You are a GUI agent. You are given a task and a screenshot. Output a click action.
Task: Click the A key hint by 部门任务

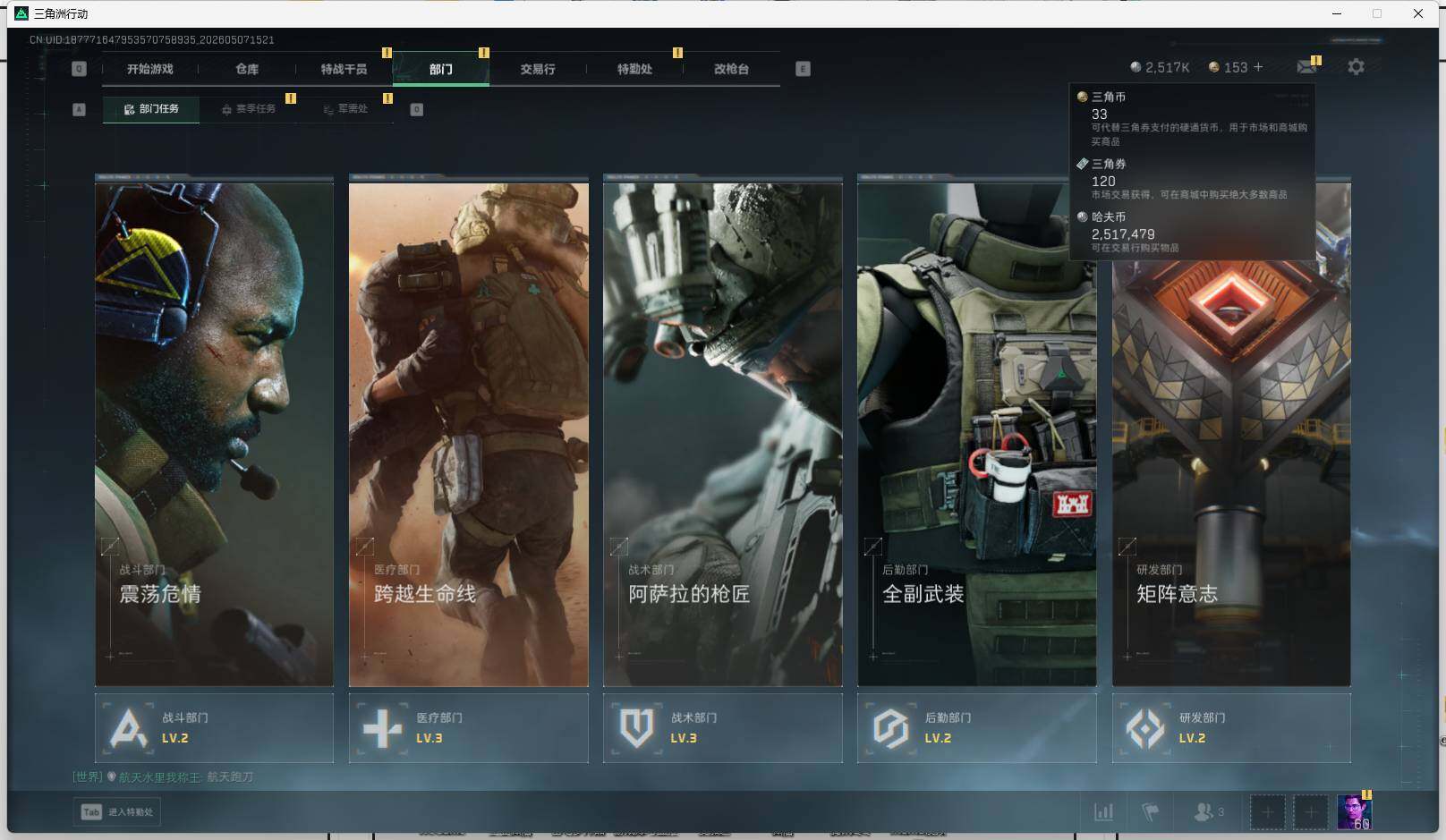[x=79, y=109]
